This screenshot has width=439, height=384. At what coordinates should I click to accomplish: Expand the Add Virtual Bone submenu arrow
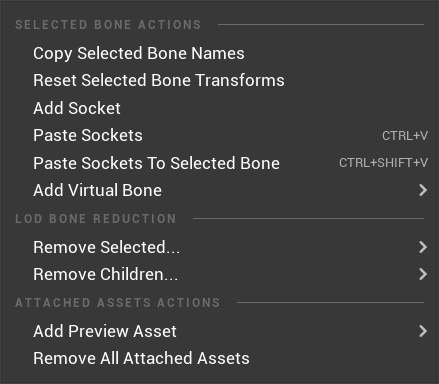(423, 190)
